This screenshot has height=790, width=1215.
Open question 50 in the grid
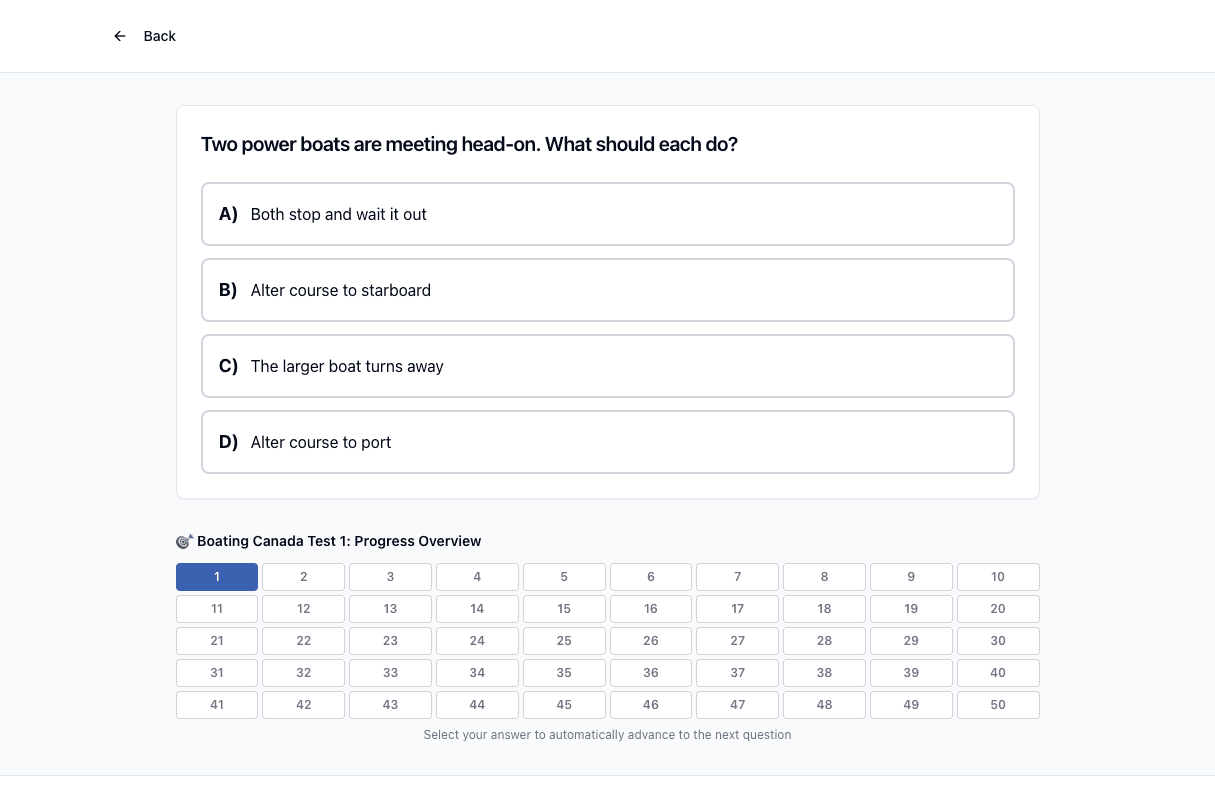(x=998, y=705)
